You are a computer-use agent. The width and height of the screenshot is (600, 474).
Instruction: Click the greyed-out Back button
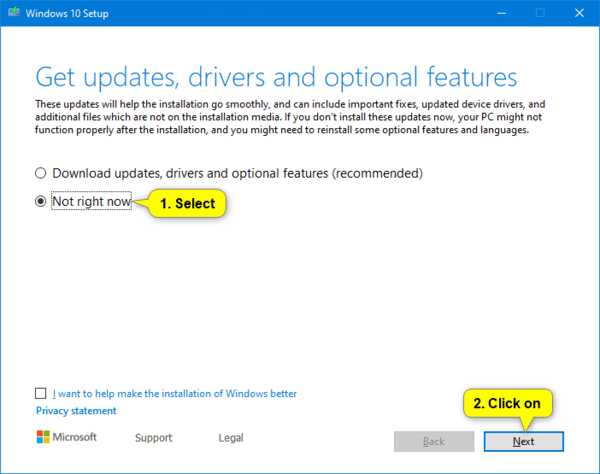[x=433, y=441]
